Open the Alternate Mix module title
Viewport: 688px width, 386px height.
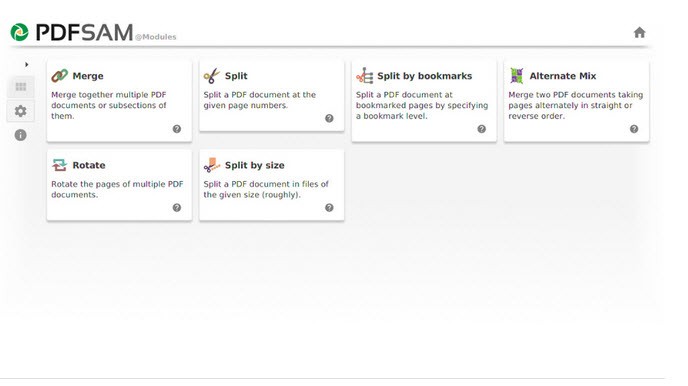coord(563,76)
